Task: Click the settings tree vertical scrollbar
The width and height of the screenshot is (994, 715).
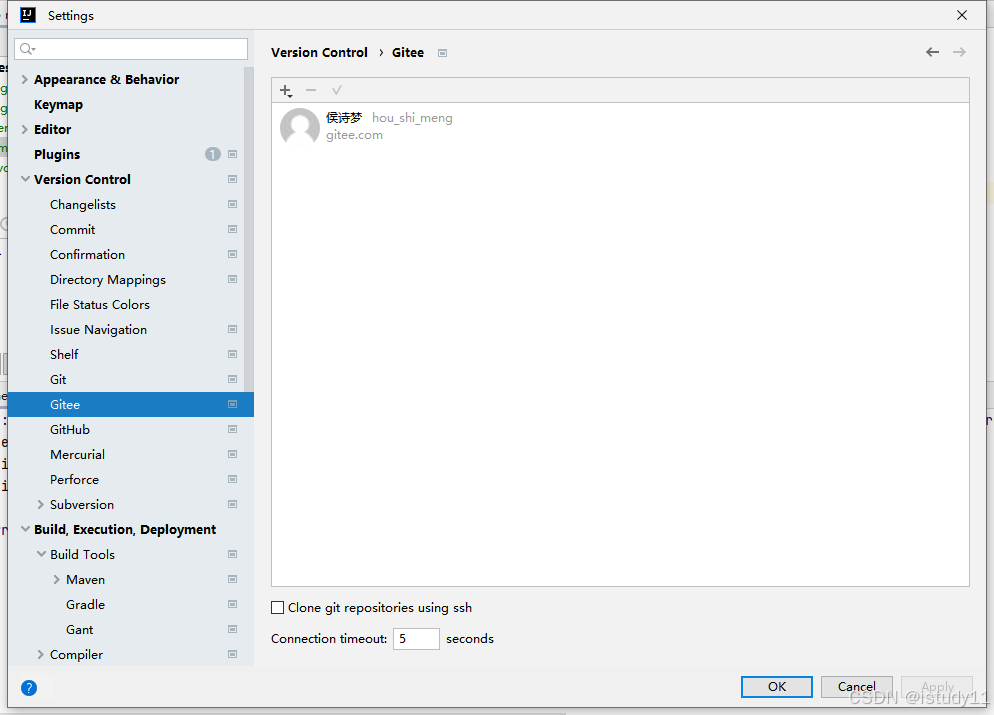Action: (248, 231)
